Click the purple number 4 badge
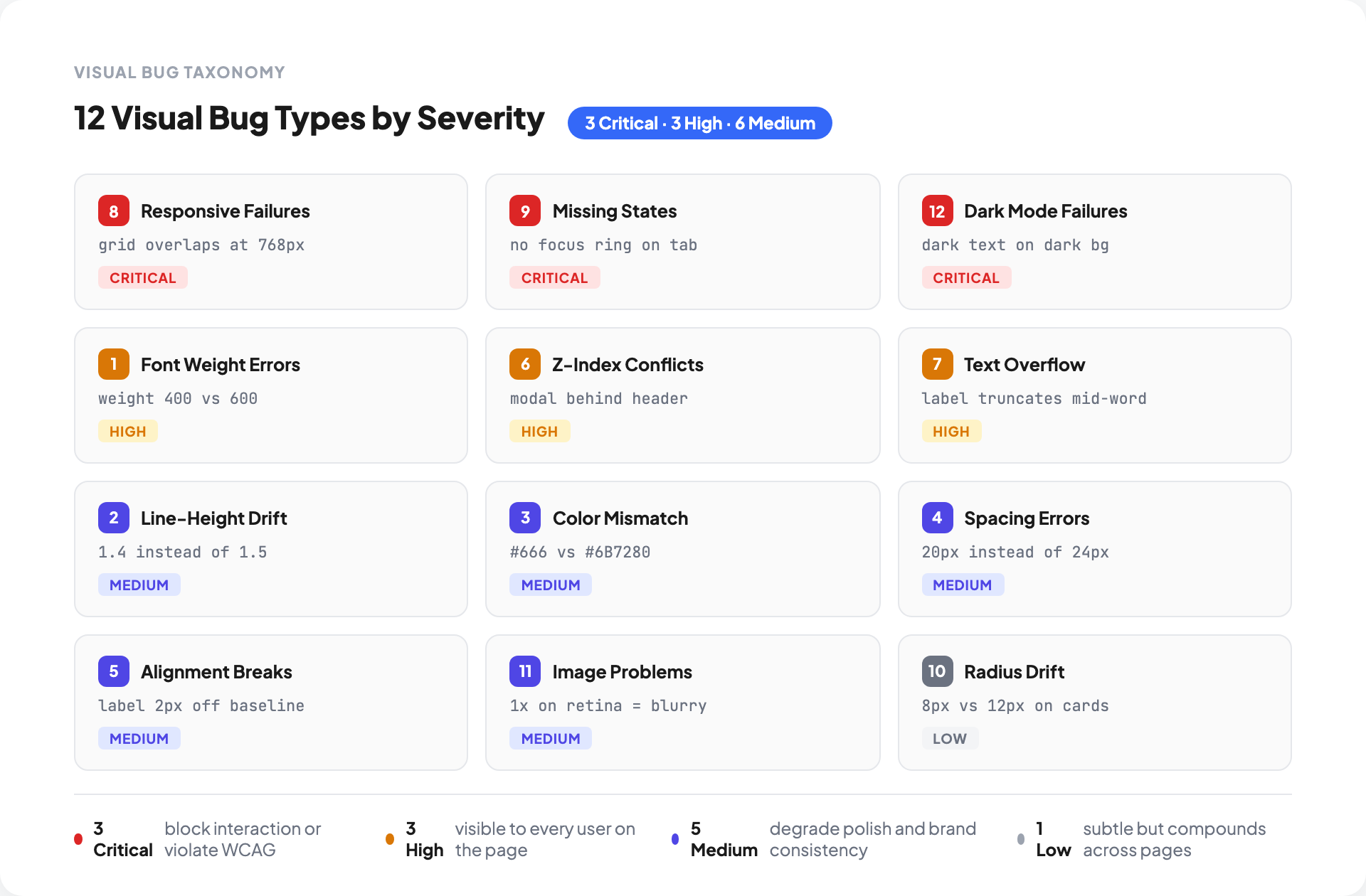Image resolution: width=1366 pixels, height=896 pixels. 937,518
